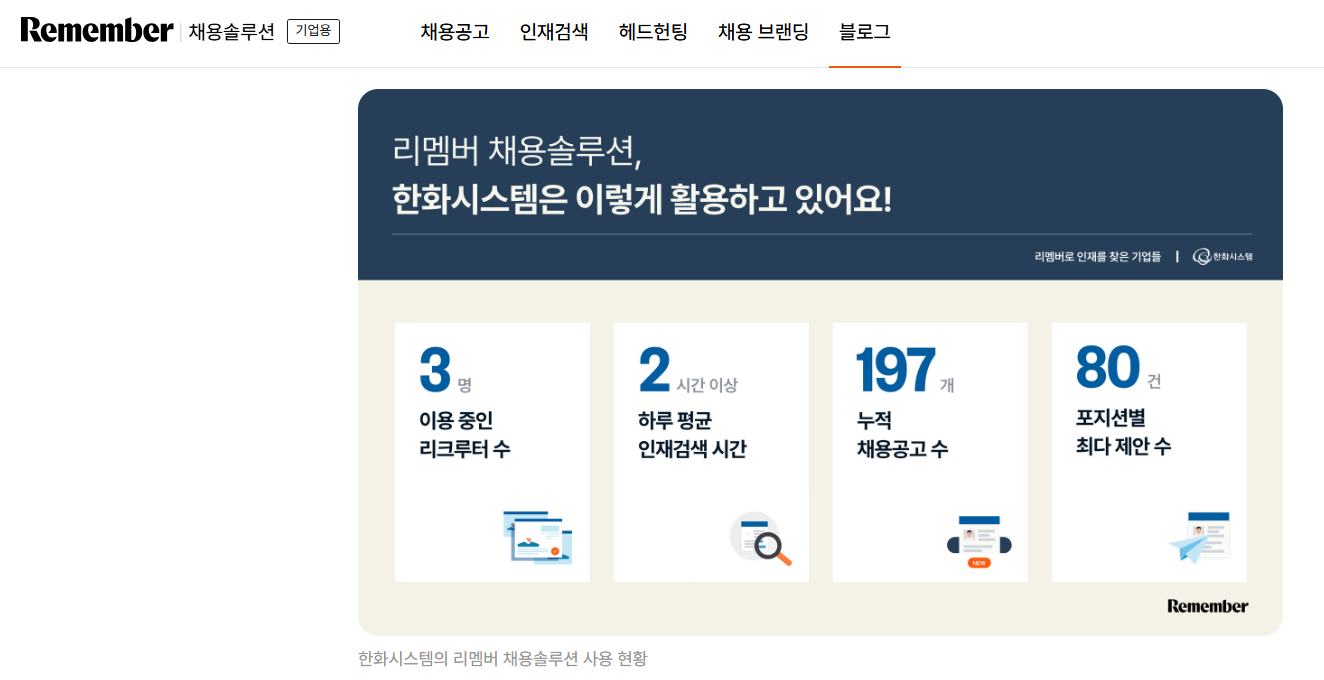Go to the 인재검색 menu
The image size is (1324, 680).
click(x=554, y=32)
